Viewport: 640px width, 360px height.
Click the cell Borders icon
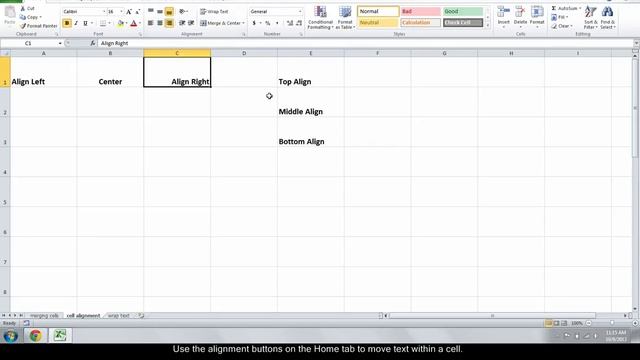[x=103, y=23]
